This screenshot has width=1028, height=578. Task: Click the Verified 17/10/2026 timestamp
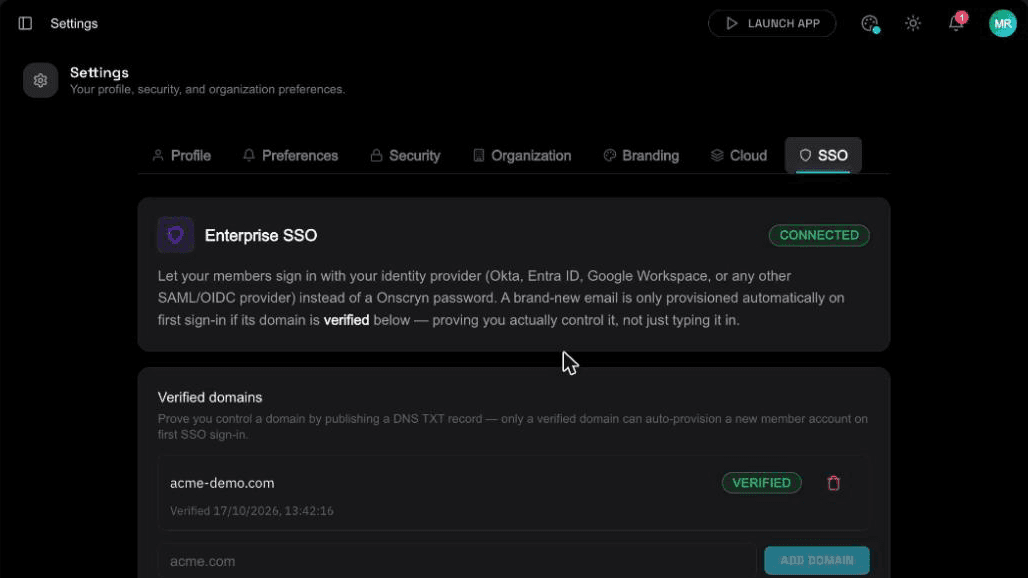[x=252, y=511]
